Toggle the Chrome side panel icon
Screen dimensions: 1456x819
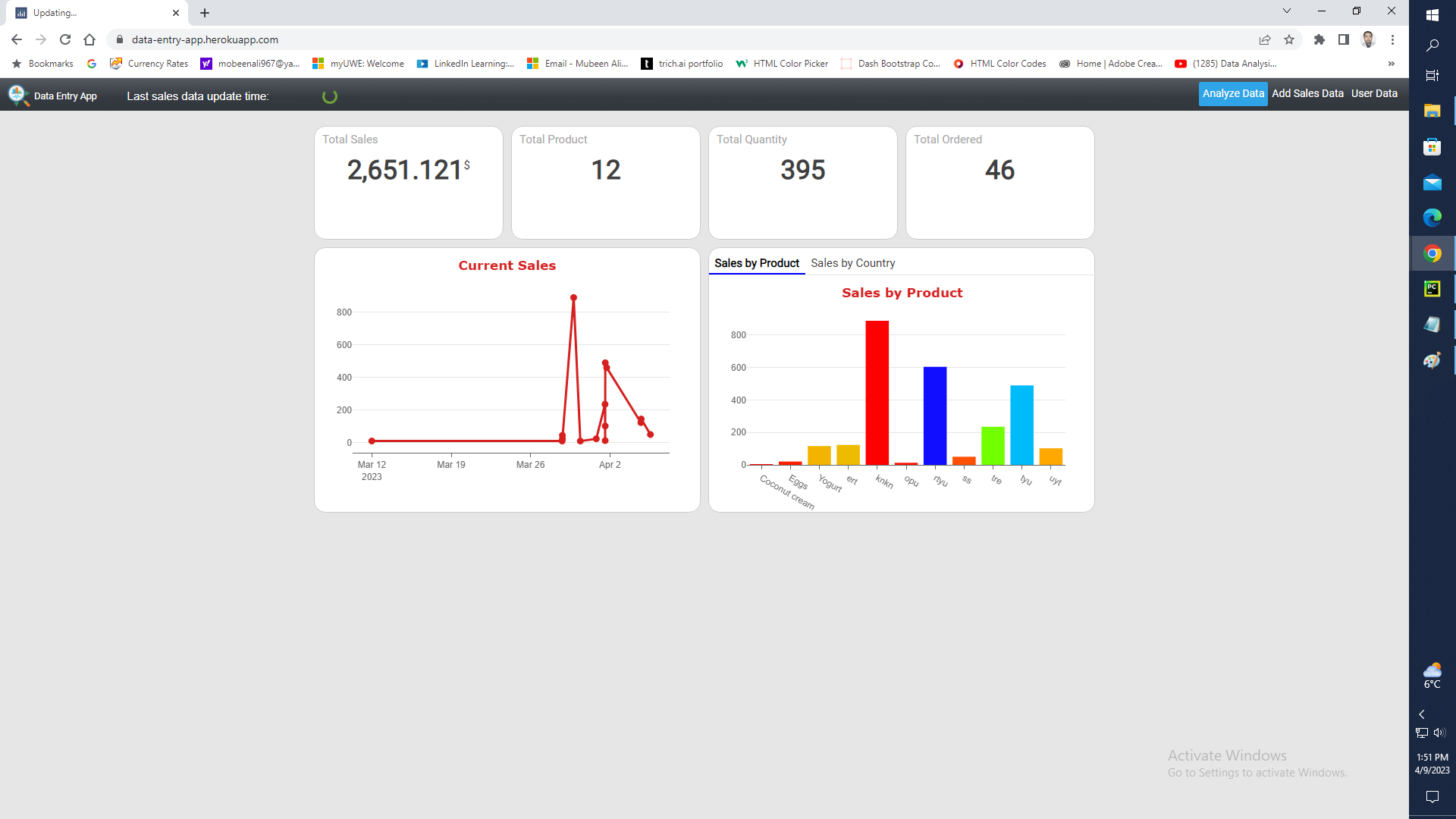(1344, 39)
